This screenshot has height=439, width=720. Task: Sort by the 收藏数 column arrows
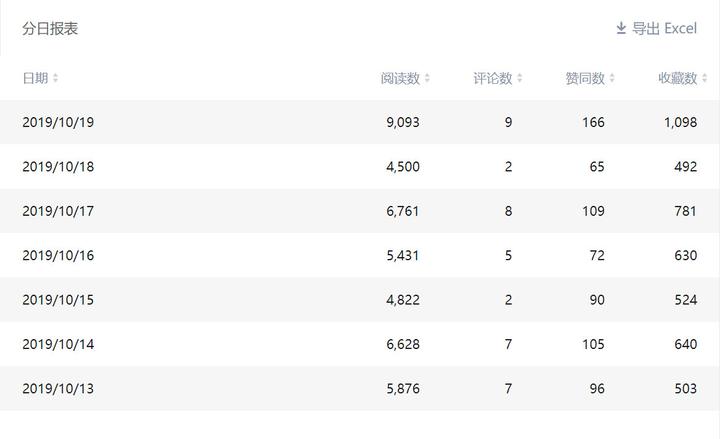[704, 78]
